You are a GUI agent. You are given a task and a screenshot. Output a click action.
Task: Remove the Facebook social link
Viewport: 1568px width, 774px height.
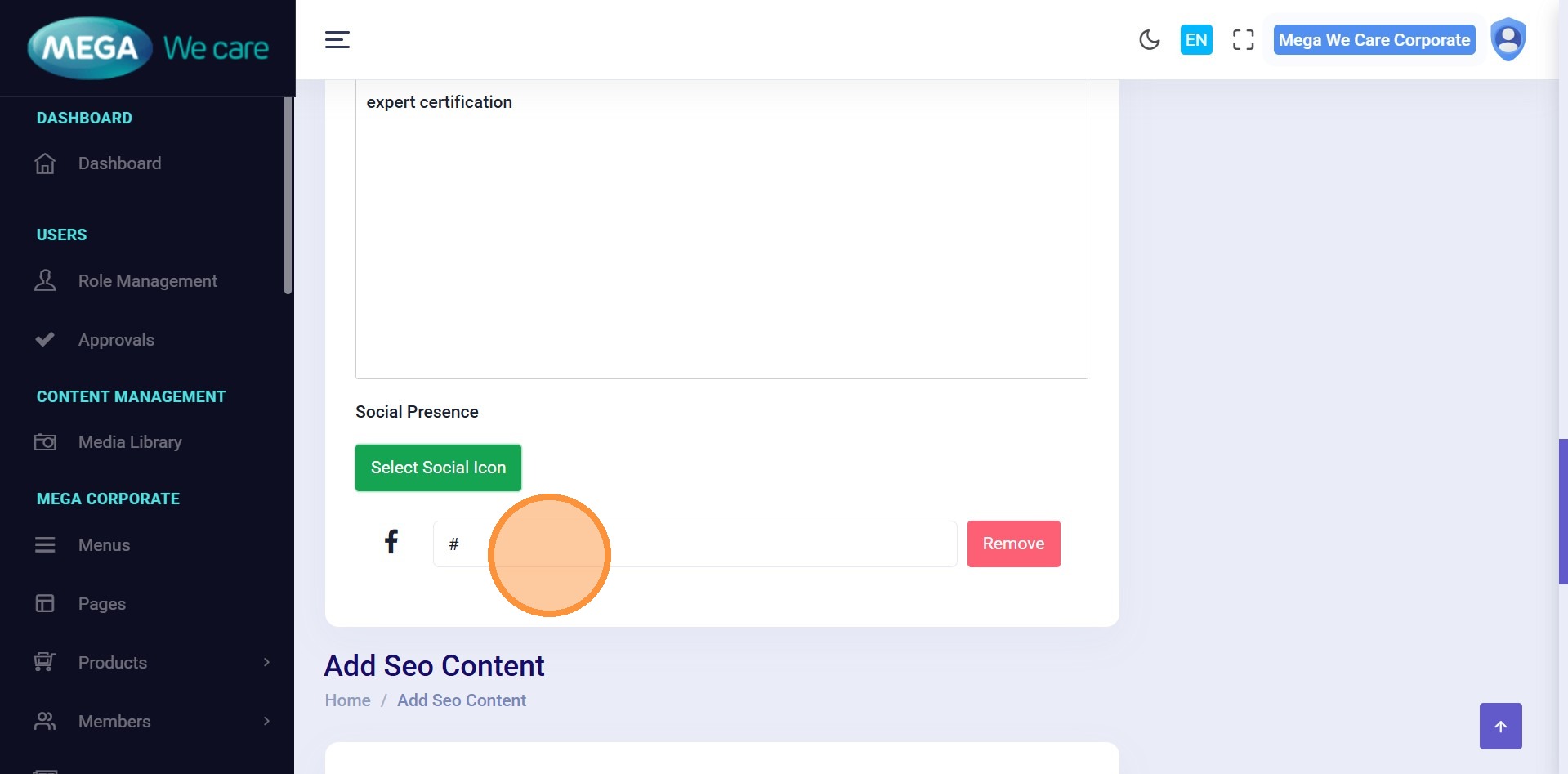1013,544
